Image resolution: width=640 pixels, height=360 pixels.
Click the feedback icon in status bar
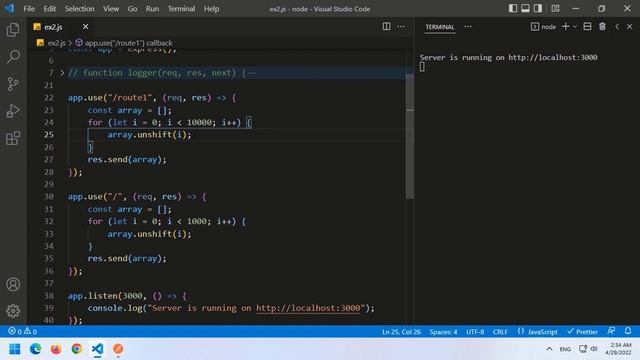coord(611,331)
